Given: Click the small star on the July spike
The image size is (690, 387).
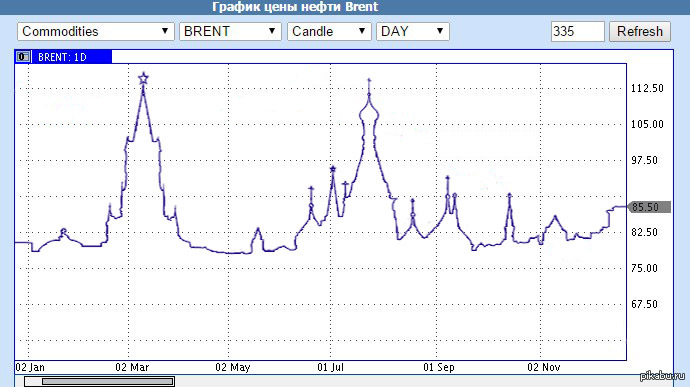Looking at the screenshot, I should click(x=333, y=169).
